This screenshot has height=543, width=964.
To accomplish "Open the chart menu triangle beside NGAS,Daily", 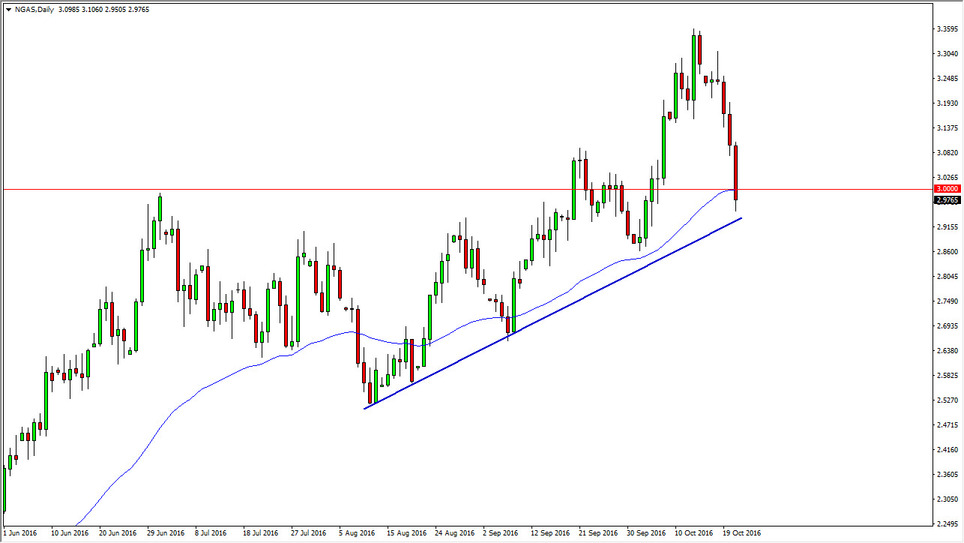I will pos(9,10).
